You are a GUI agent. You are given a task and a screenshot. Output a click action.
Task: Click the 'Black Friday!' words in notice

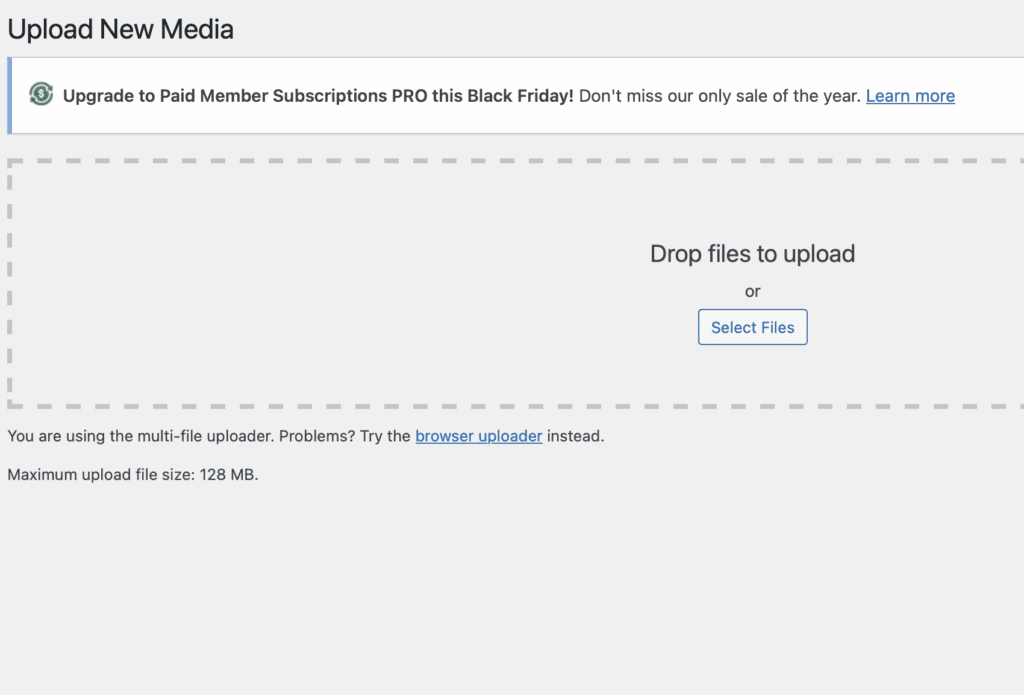click(521, 96)
